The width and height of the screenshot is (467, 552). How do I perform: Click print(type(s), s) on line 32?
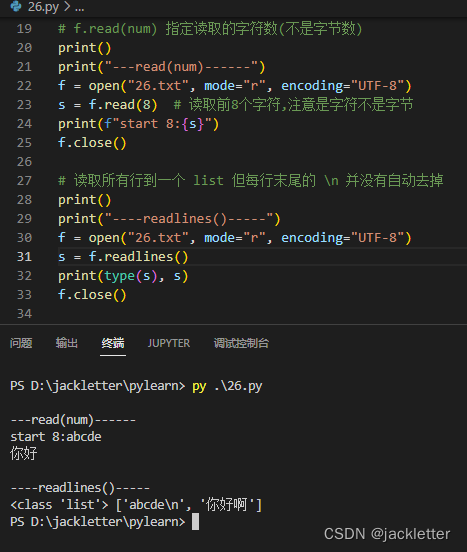coord(123,276)
